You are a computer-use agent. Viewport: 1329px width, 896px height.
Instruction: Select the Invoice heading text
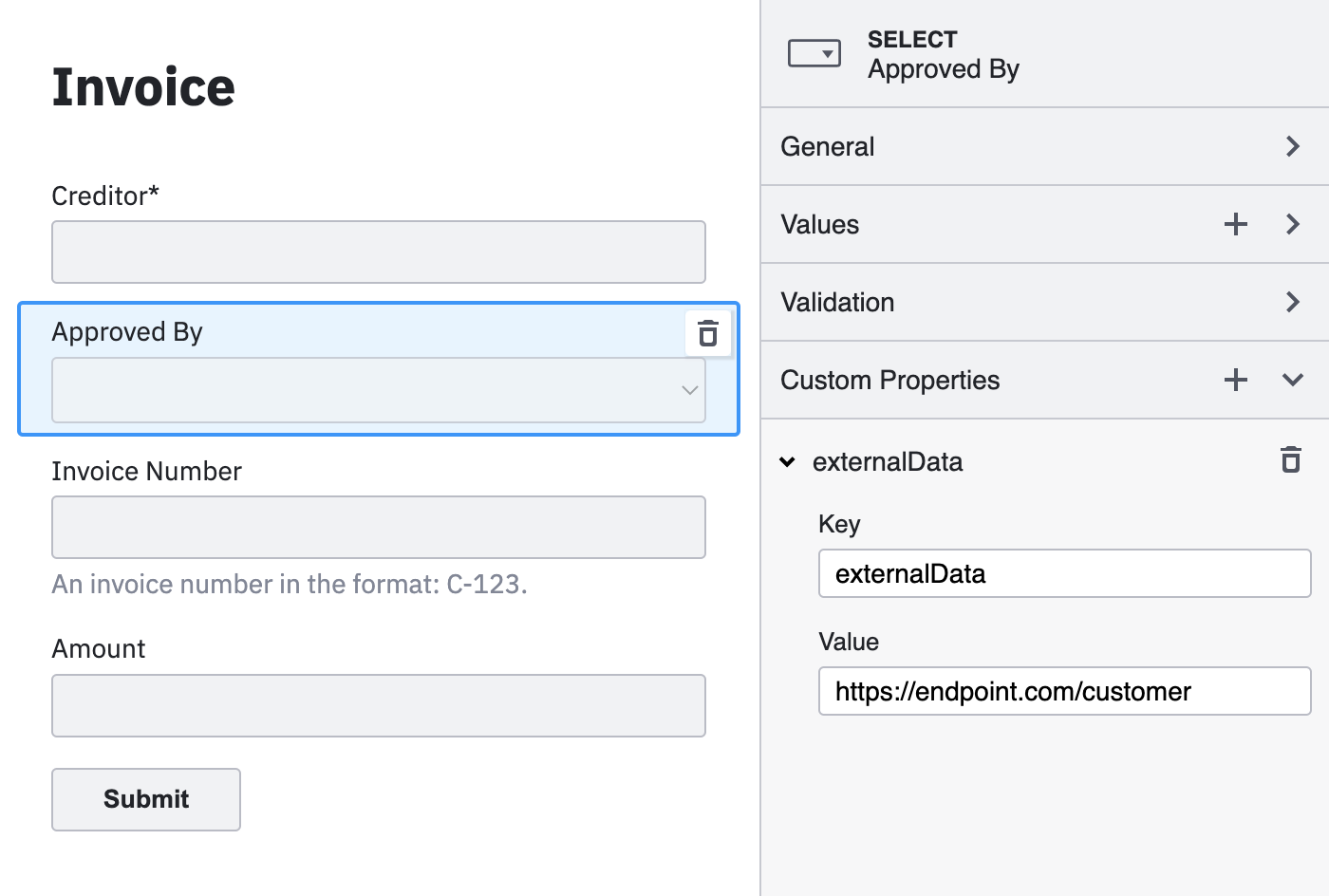(143, 87)
